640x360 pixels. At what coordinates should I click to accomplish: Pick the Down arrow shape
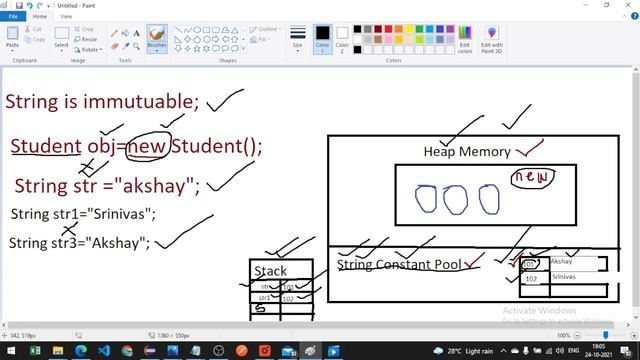click(x=178, y=49)
